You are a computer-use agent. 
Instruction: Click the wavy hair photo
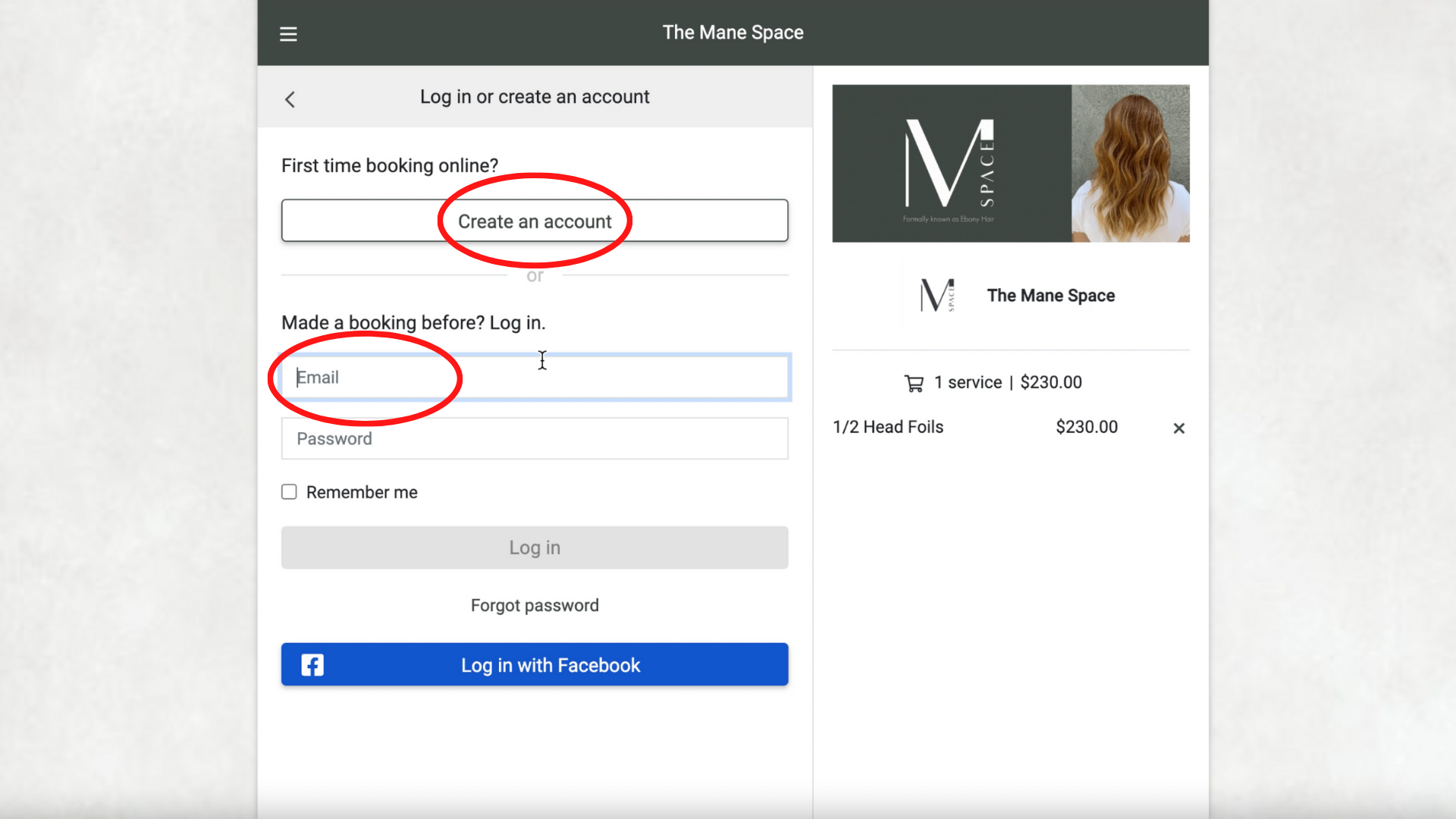(x=1130, y=164)
